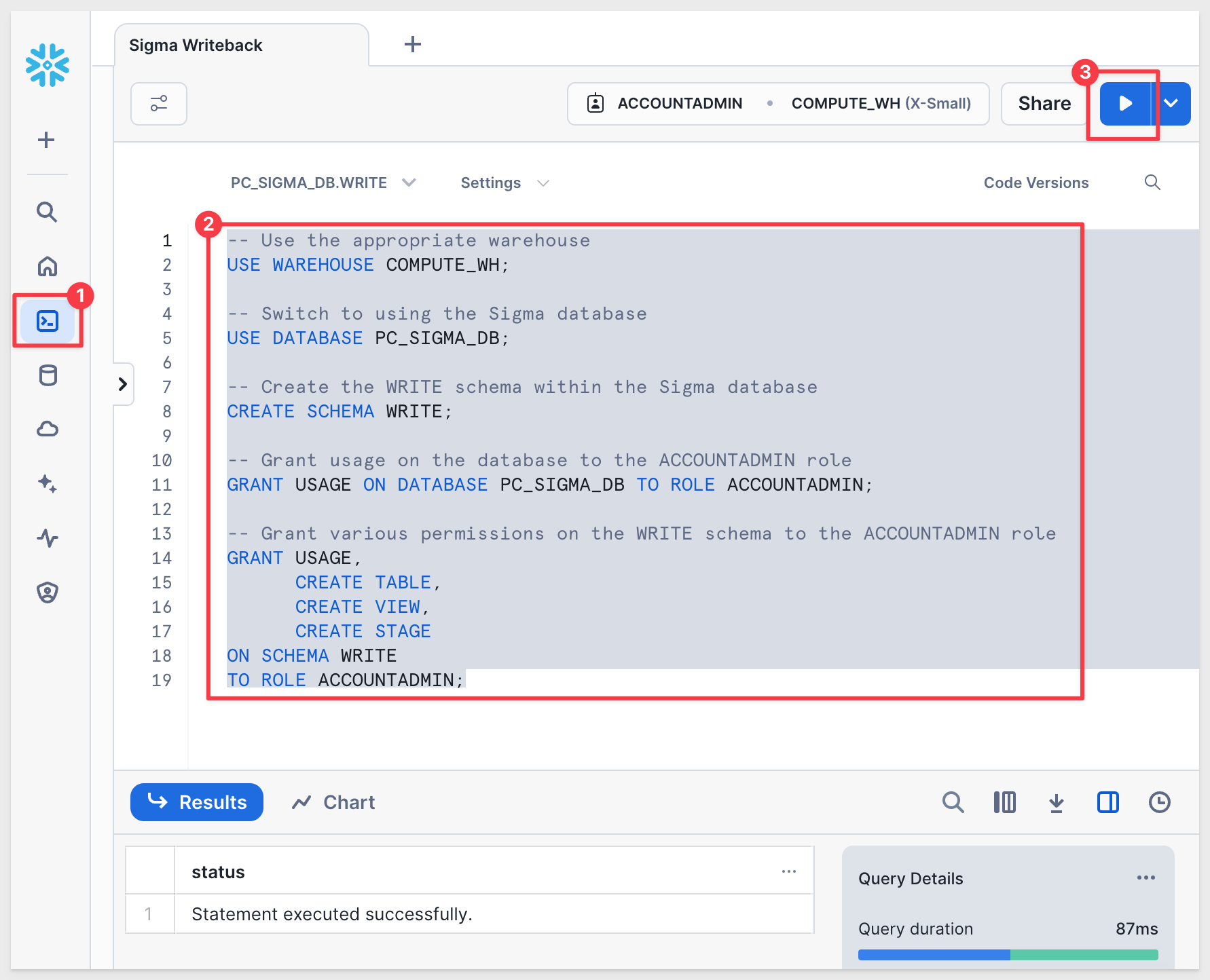Click the sidebar plus create icon
The width and height of the screenshot is (1210, 980).
(x=46, y=140)
